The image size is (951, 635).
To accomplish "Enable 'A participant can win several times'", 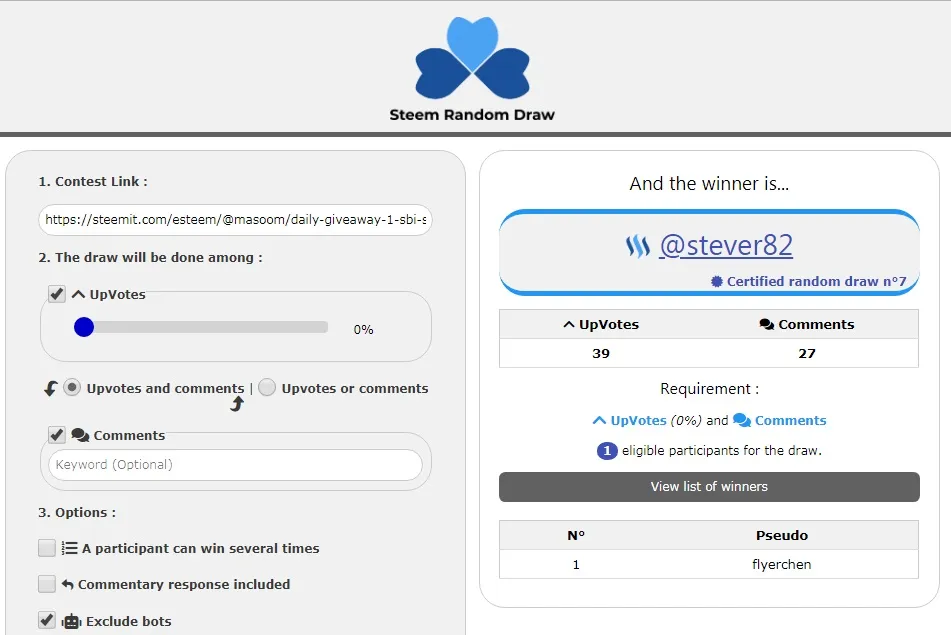I will pyautogui.click(x=47, y=548).
